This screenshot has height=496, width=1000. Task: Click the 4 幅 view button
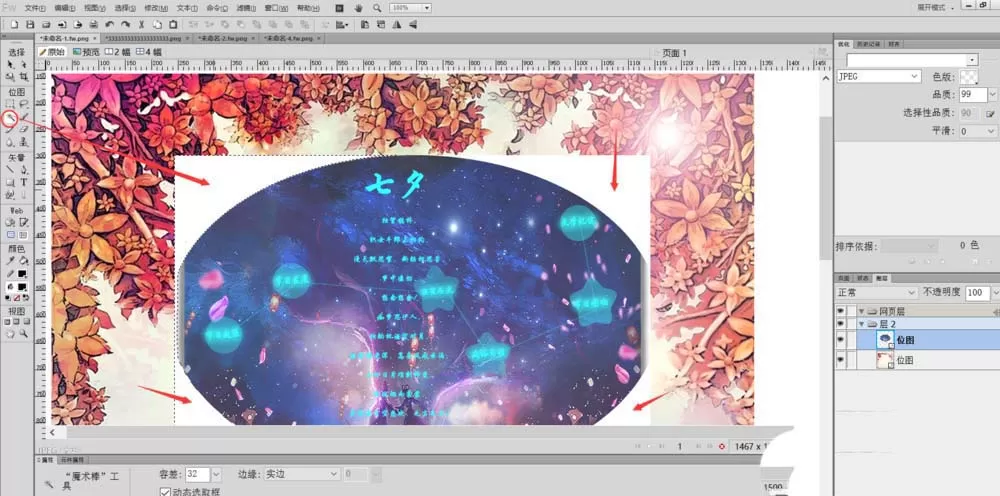click(x=149, y=52)
